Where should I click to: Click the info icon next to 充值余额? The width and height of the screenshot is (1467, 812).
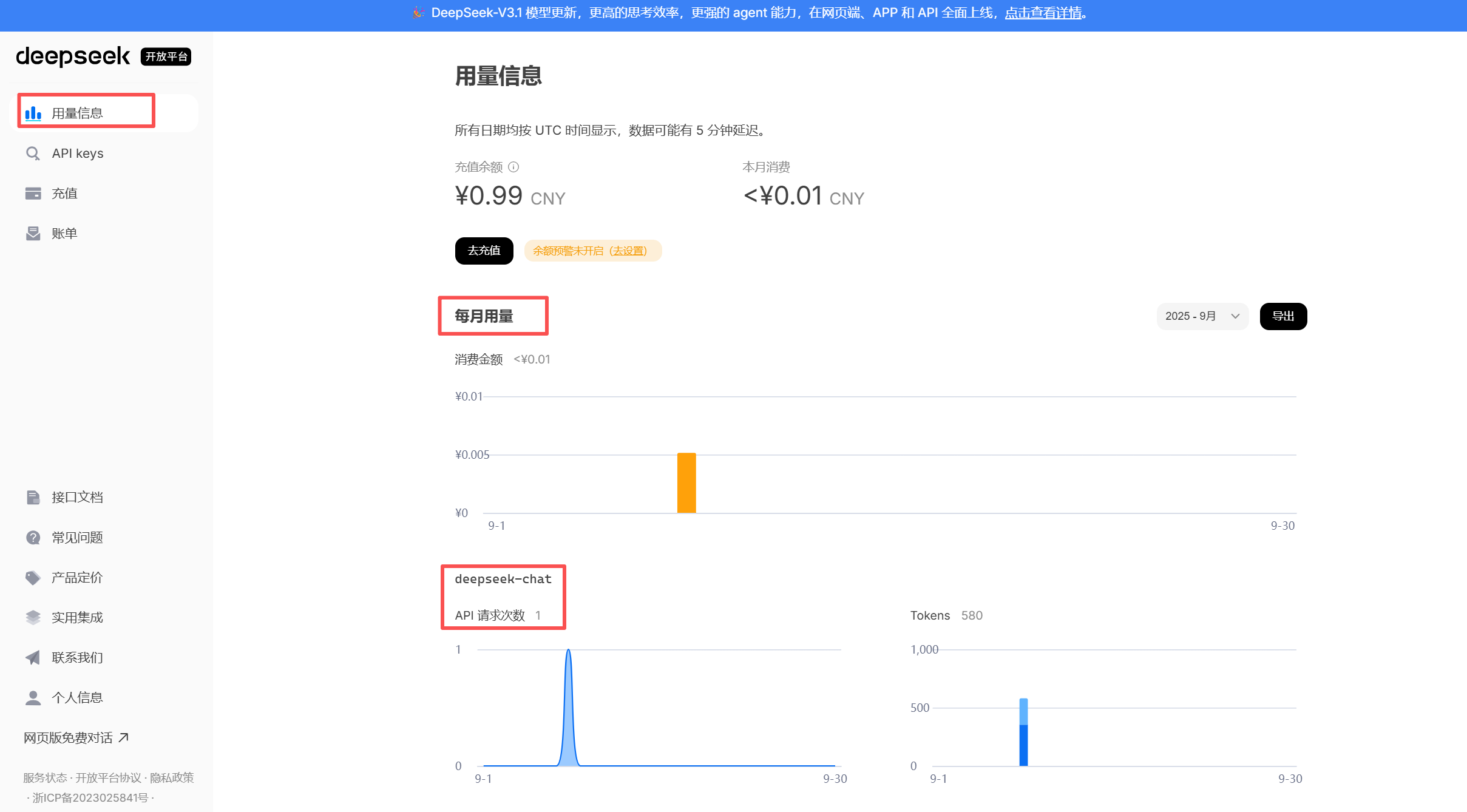pos(513,167)
